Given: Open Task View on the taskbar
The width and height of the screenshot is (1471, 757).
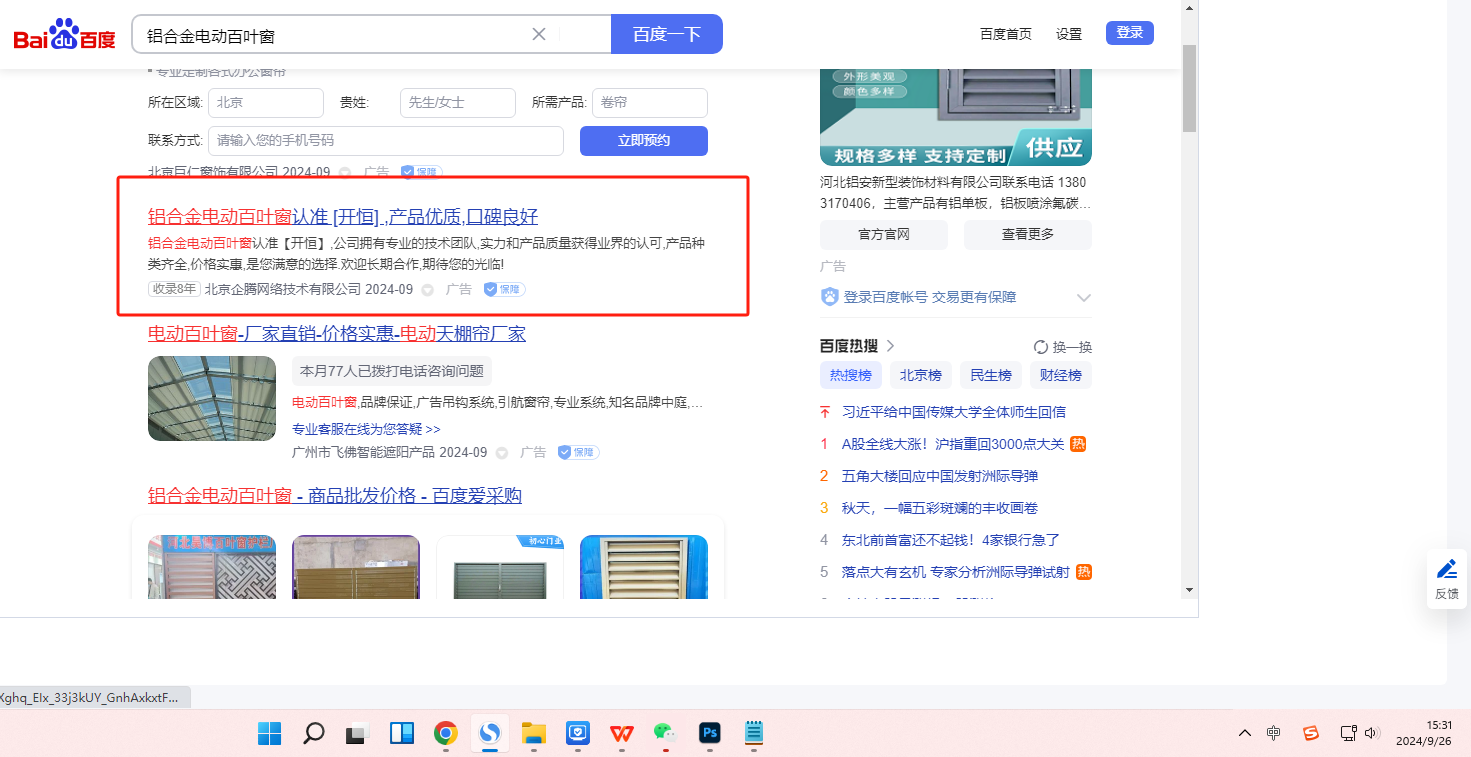Looking at the screenshot, I should pos(358,734).
